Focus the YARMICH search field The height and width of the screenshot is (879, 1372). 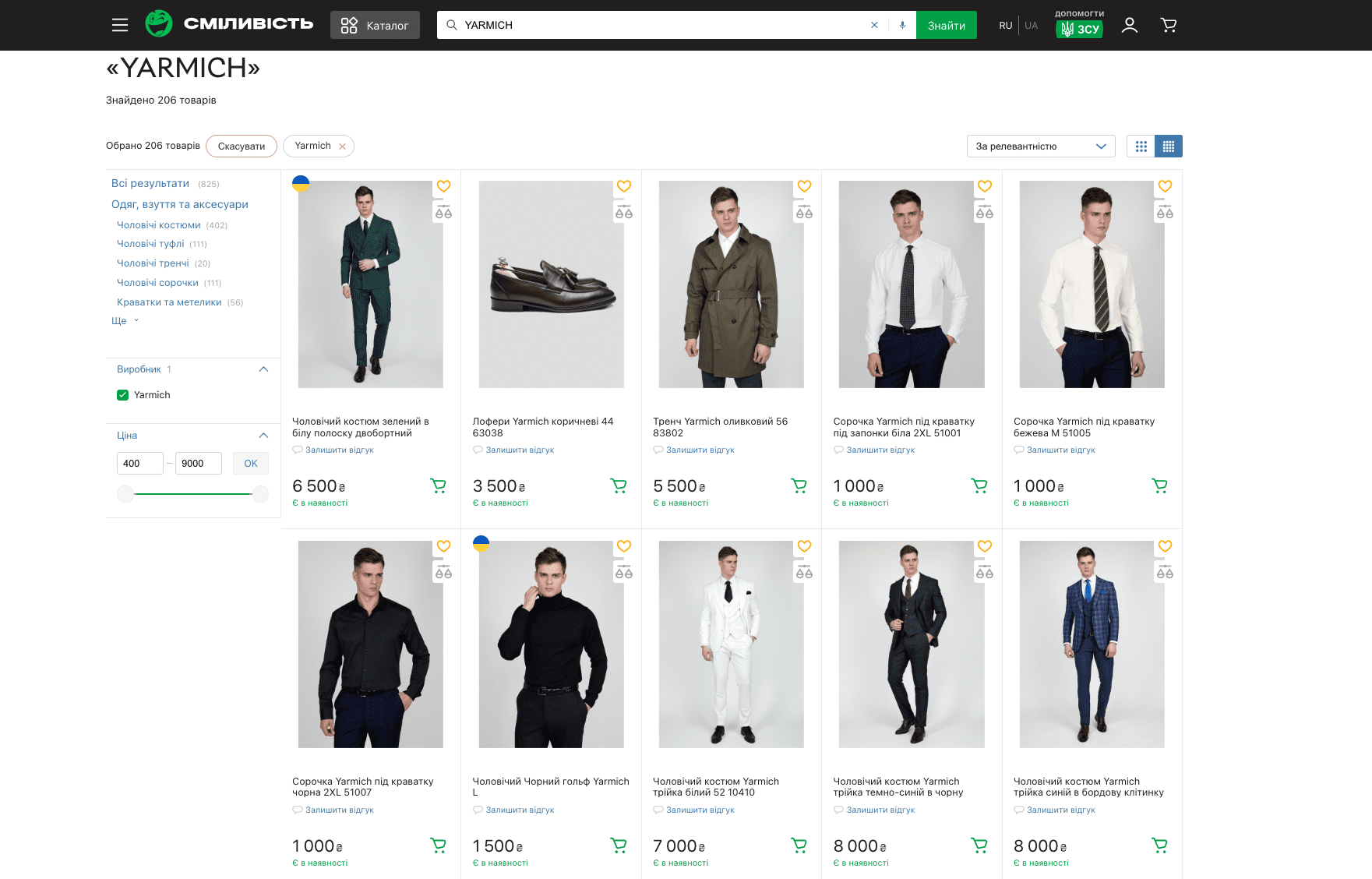point(662,25)
